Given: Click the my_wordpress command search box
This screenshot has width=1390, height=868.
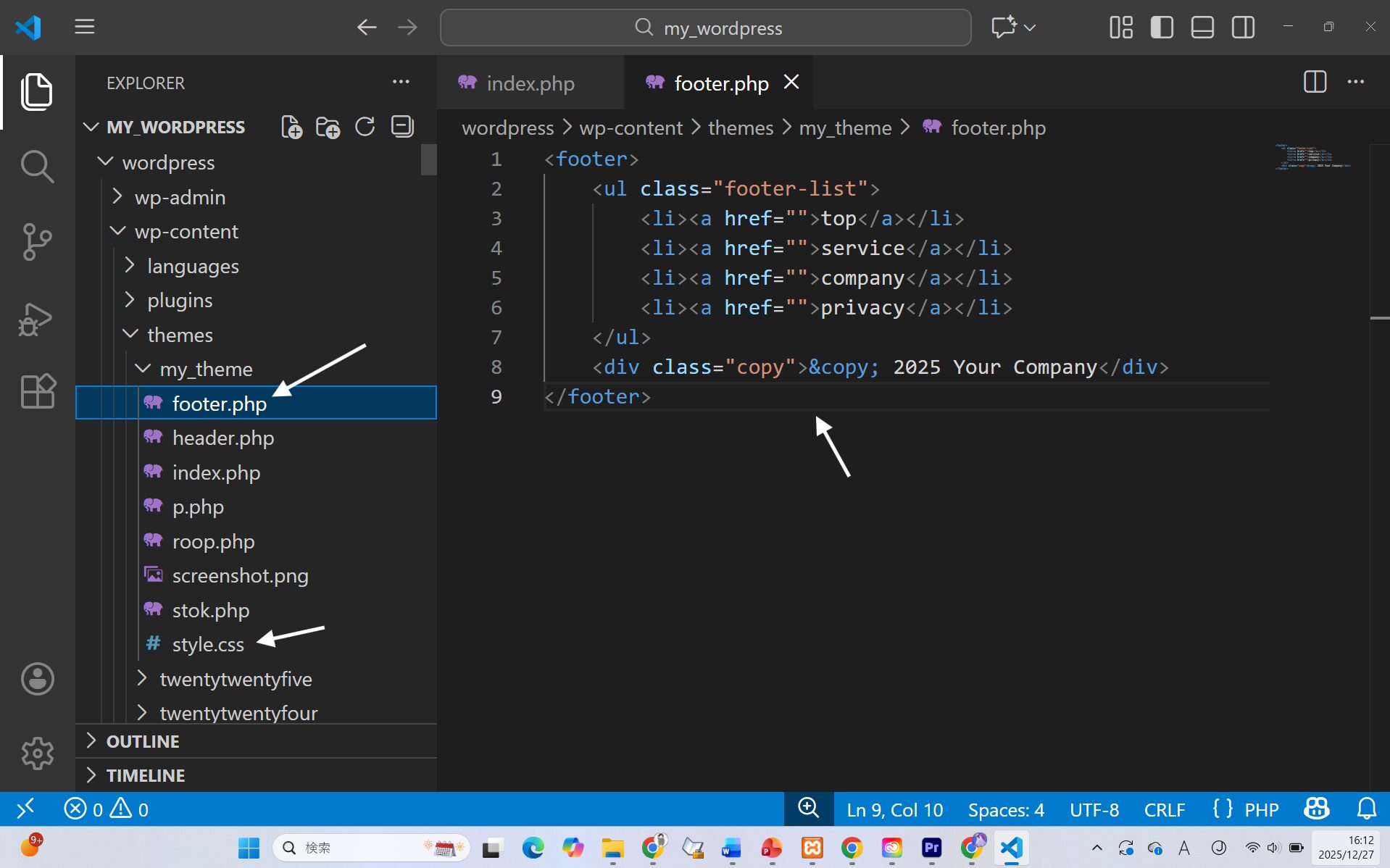Looking at the screenshot, I should 705,28.
